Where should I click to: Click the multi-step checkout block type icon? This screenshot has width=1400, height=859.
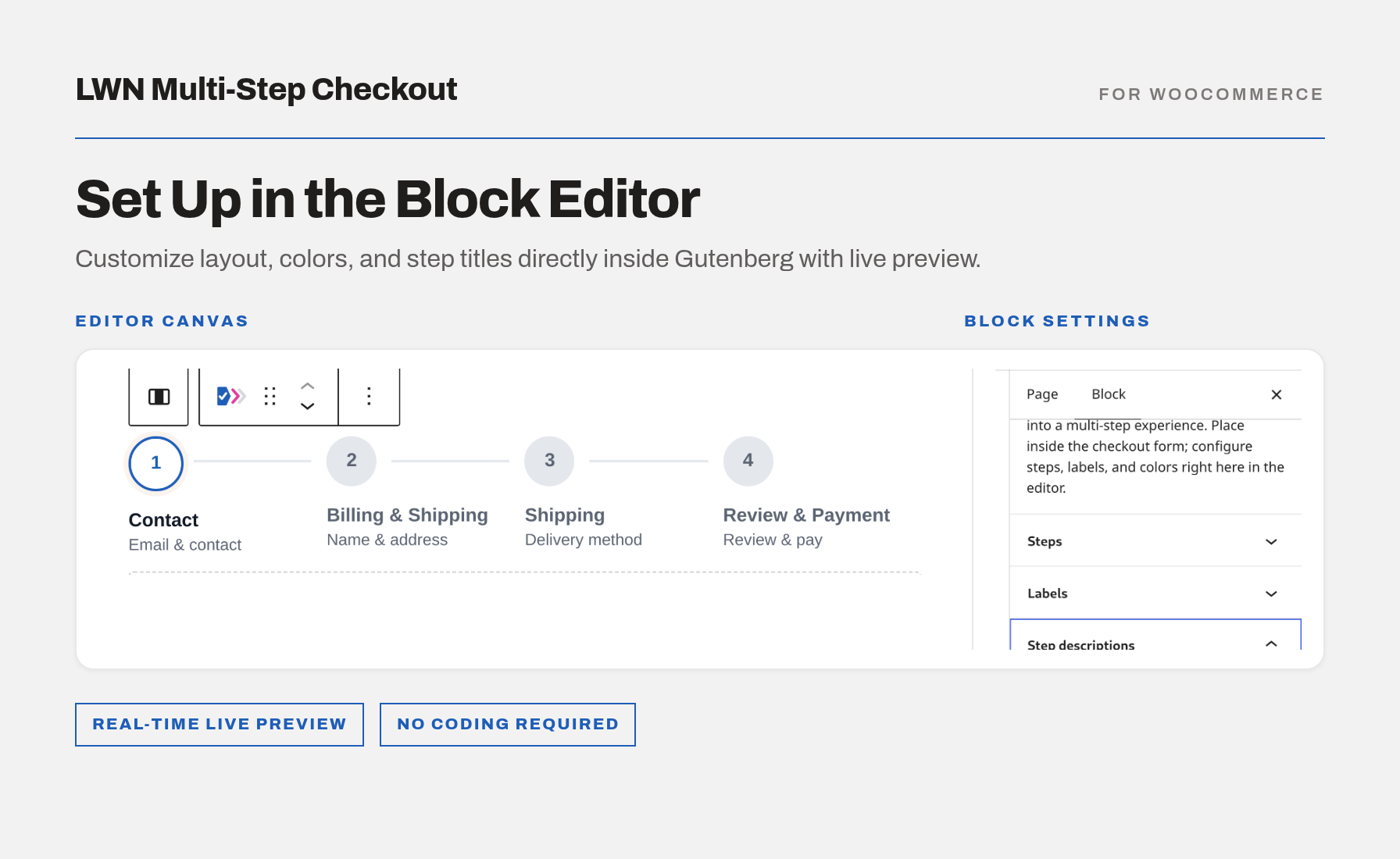230,396
